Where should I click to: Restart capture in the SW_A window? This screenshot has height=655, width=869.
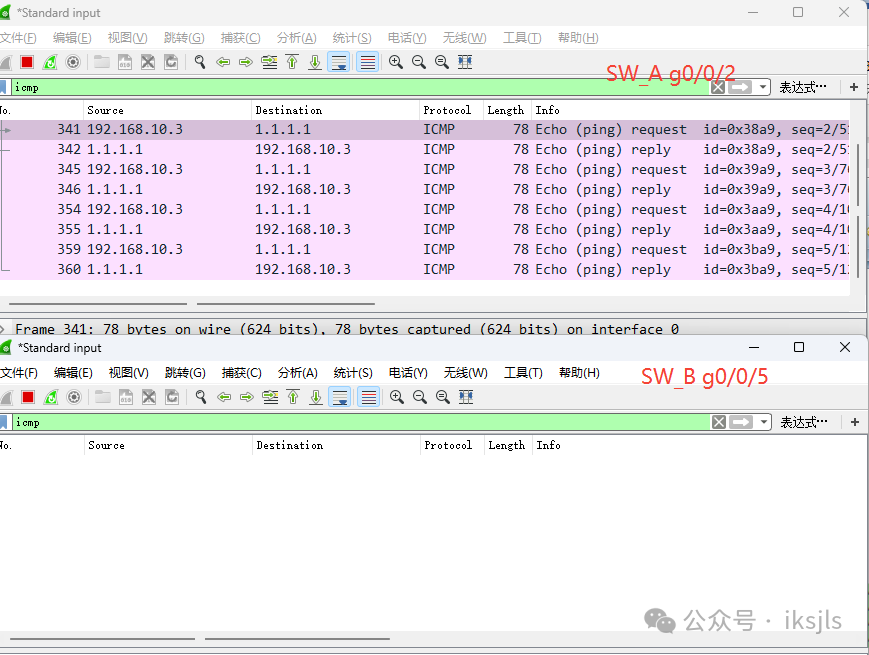[x=49, y=62]
